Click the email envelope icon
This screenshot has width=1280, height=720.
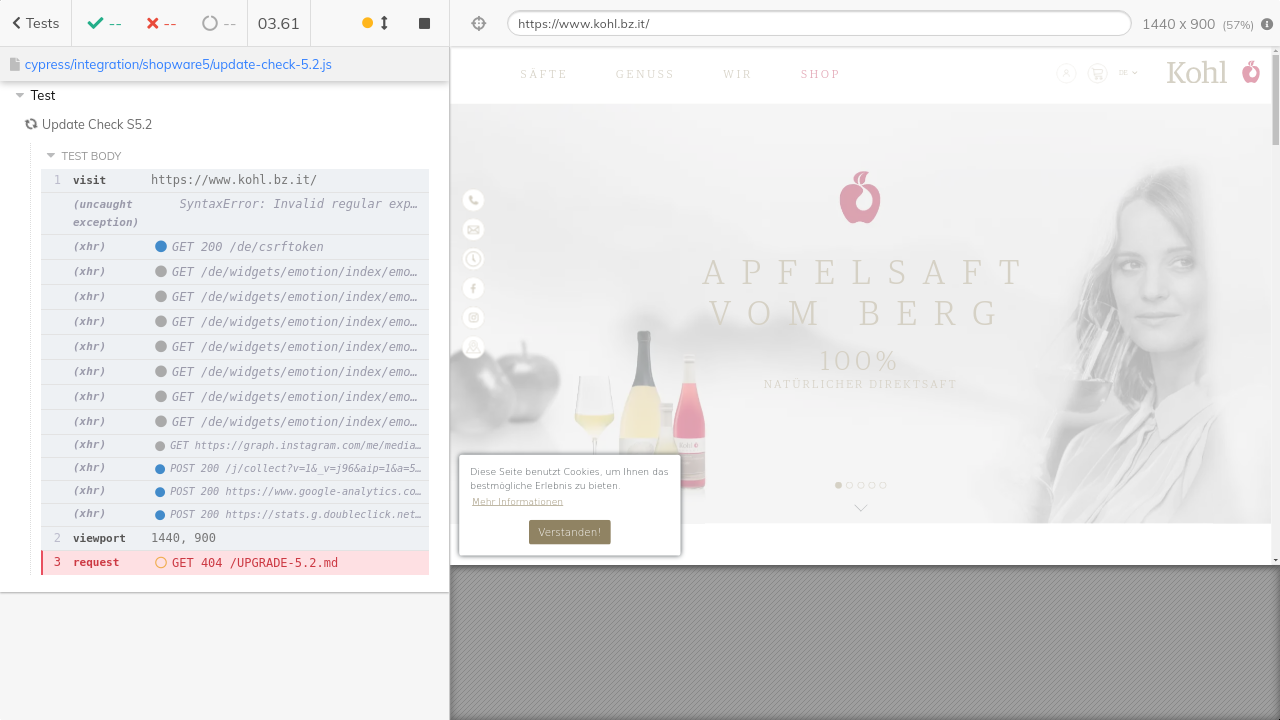(x=473, y=230)
